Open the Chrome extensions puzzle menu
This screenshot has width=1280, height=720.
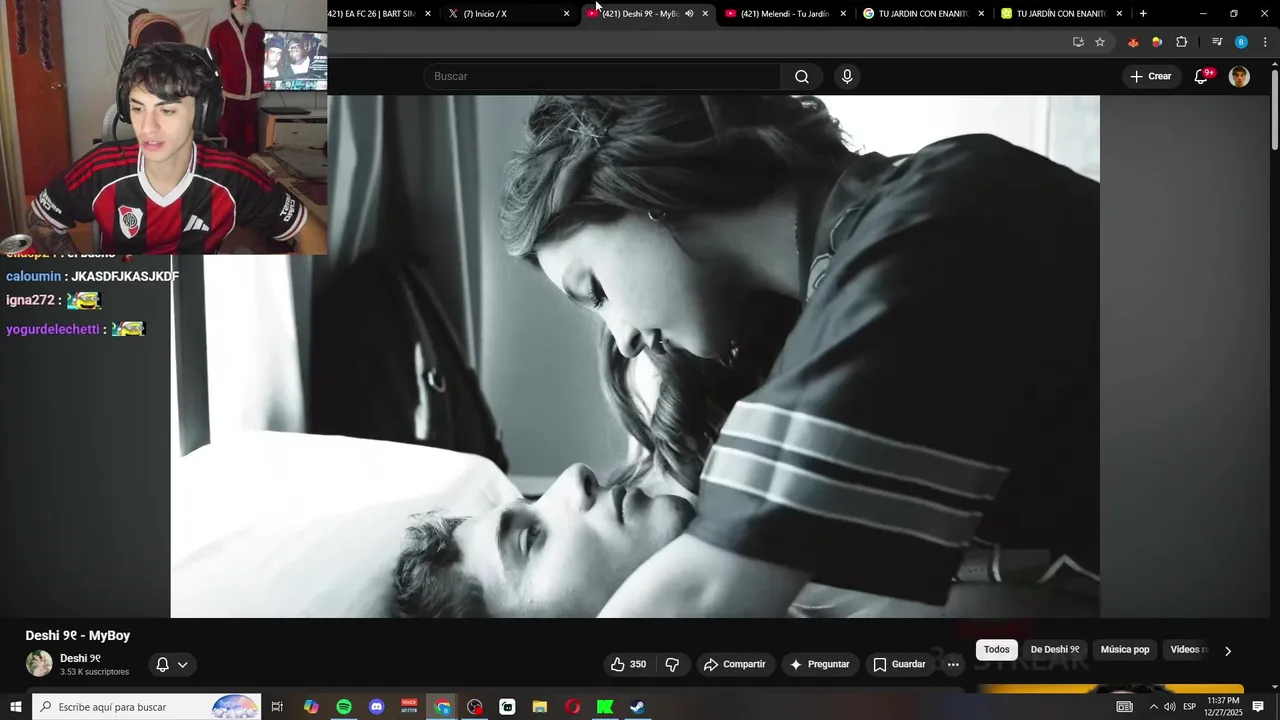click(1182, 42)
